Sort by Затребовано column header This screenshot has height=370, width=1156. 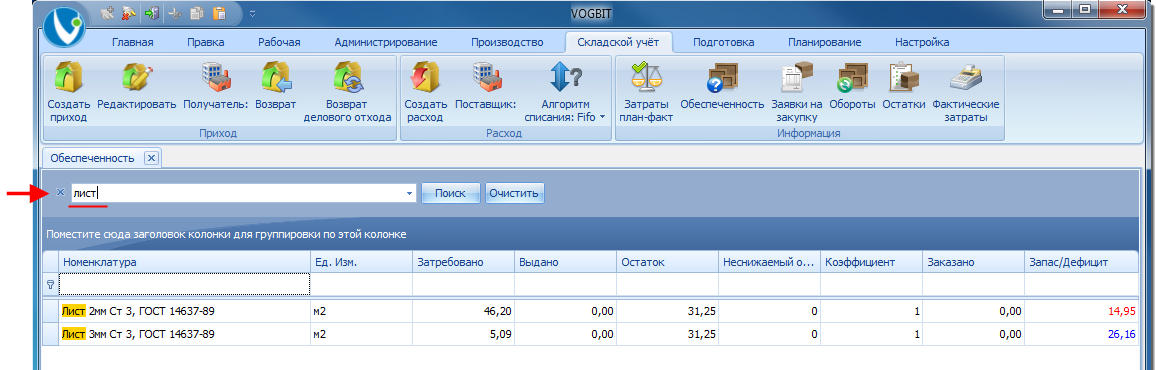[x=463, y=262]
